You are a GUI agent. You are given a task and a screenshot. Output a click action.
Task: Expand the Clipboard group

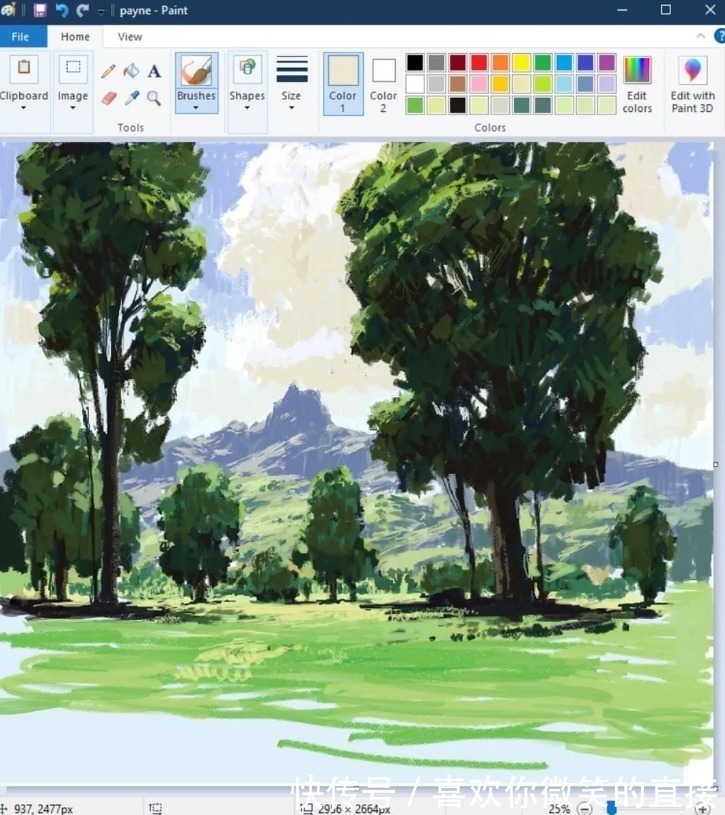click(24, 107)
